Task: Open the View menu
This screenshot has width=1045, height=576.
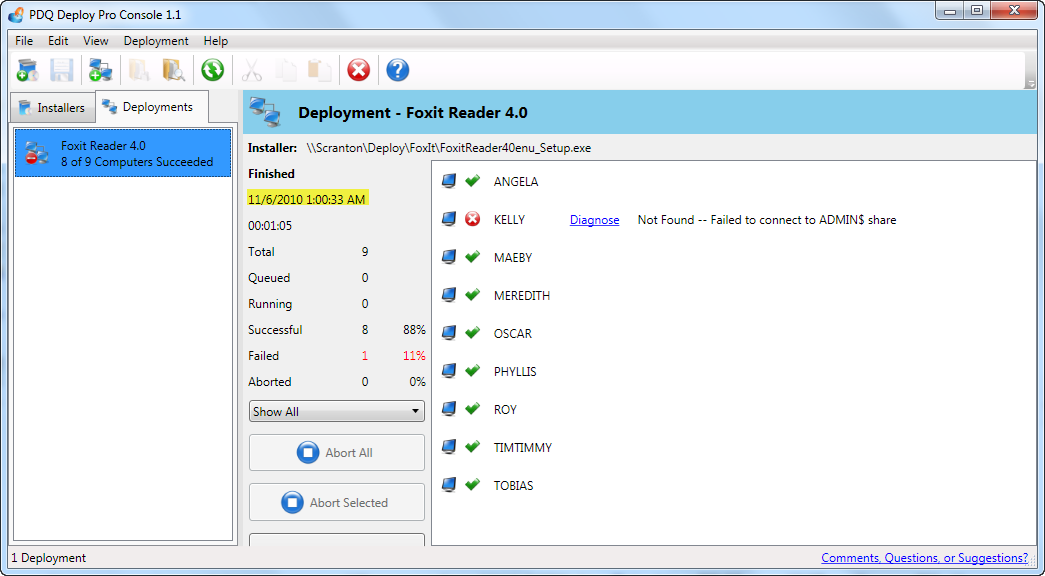Action: coord(96,41)
